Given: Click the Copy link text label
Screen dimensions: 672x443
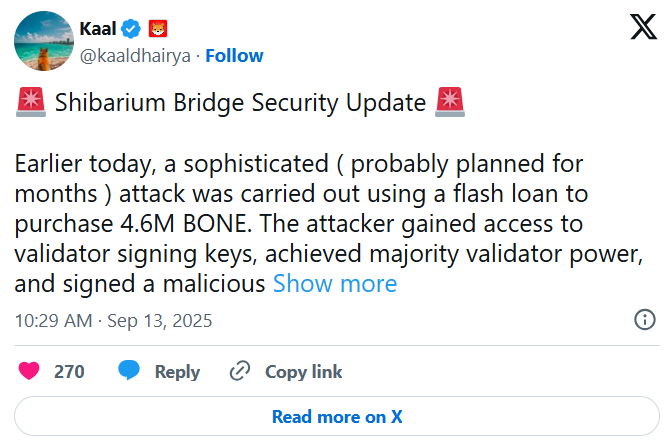Looking at the screenshot, I should [x=303, y=372].
